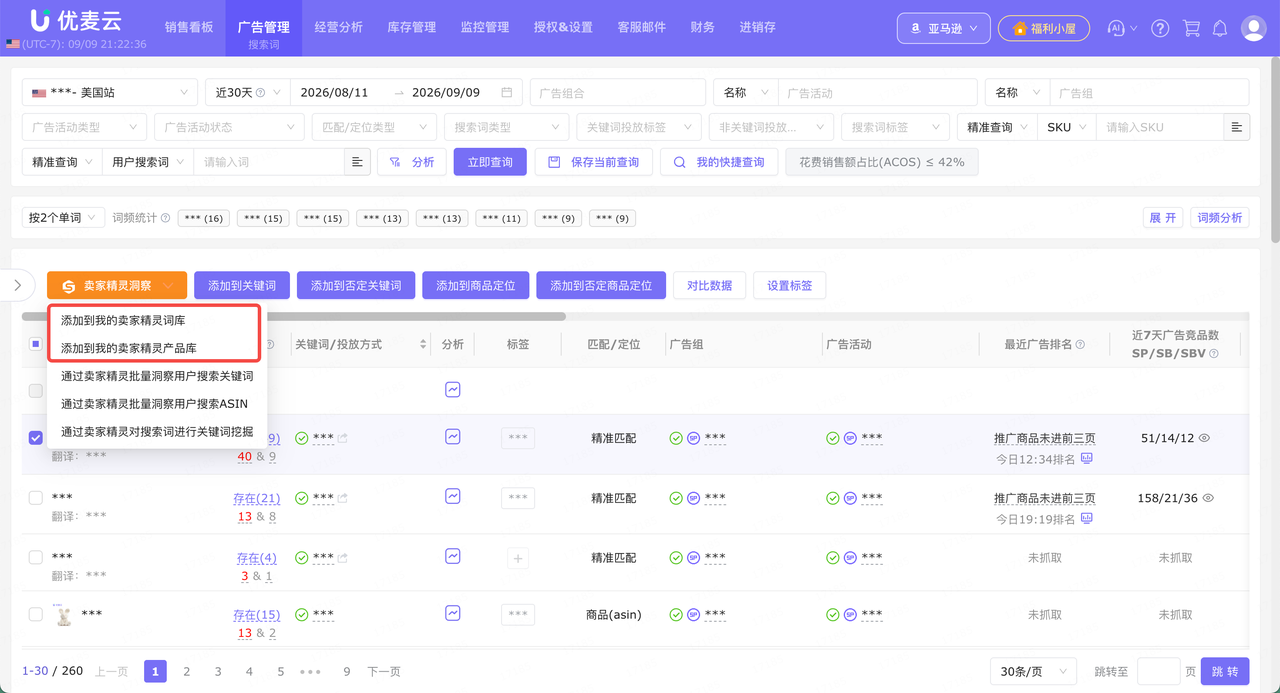Click the 添加到否定关键词 button
The width and height of the screenshot is (1280, 693).
[356, 285]
